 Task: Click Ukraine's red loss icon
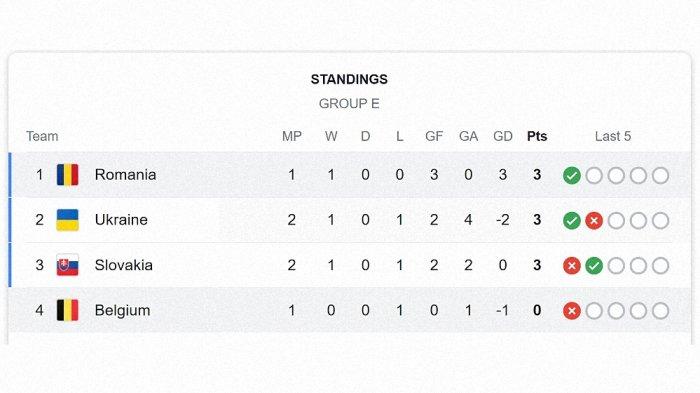594,220
